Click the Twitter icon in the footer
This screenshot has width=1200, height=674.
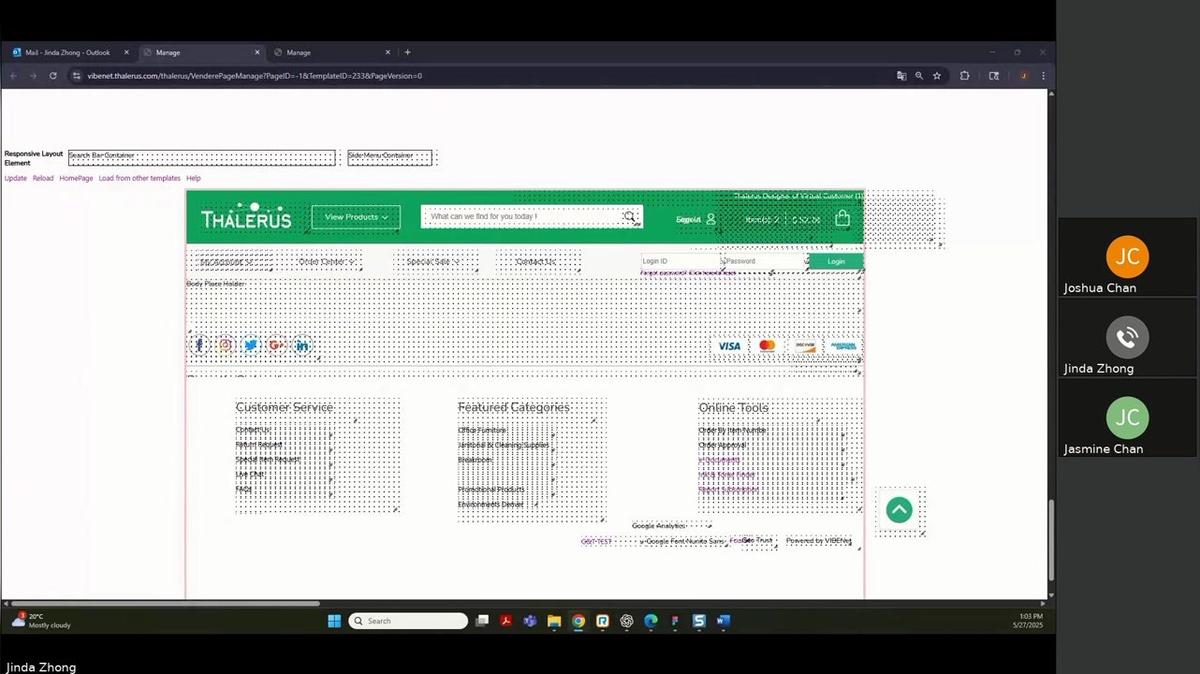[x=251, y=345]
